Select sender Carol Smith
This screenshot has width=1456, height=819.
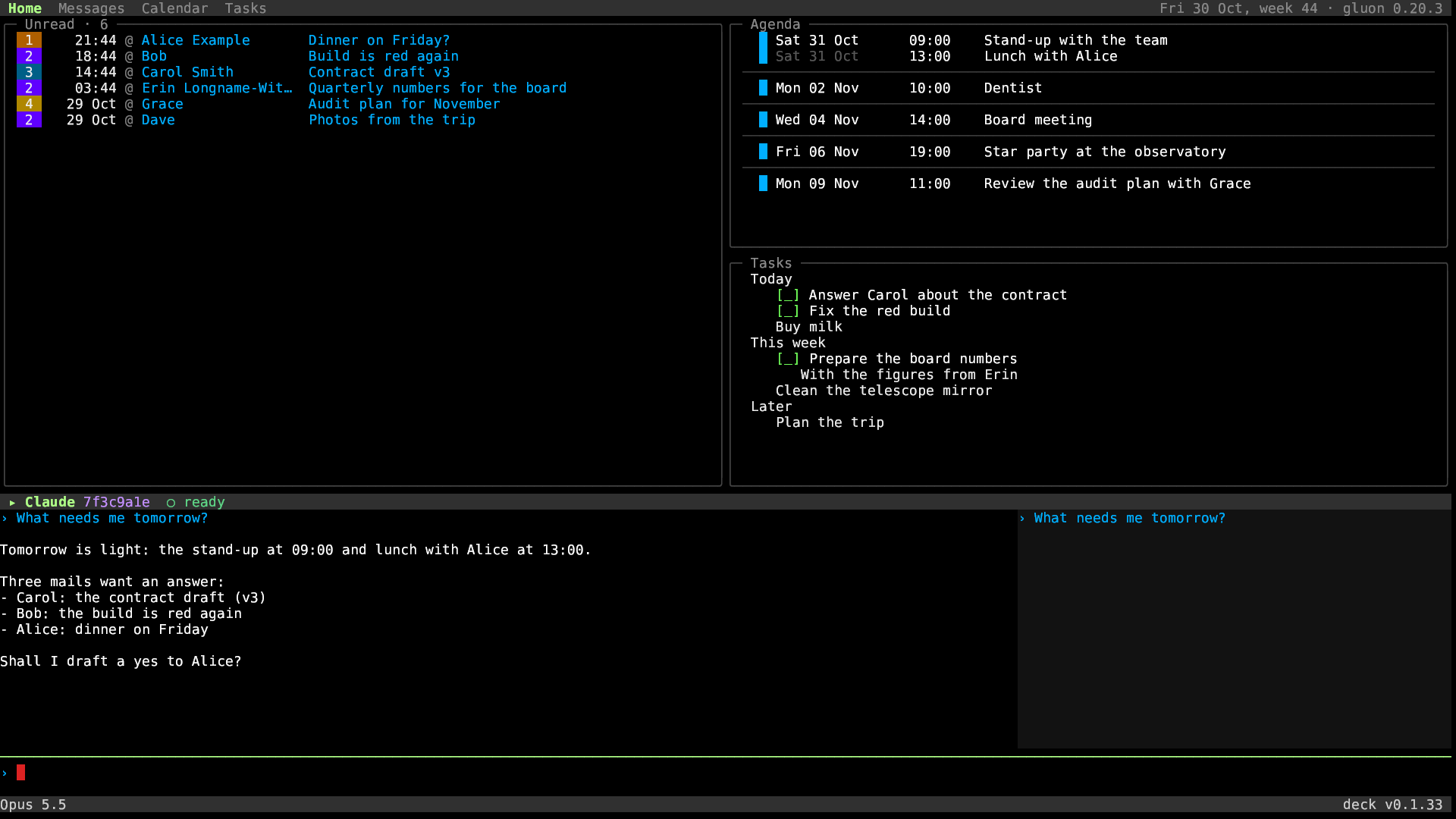(x=187, y=72)
